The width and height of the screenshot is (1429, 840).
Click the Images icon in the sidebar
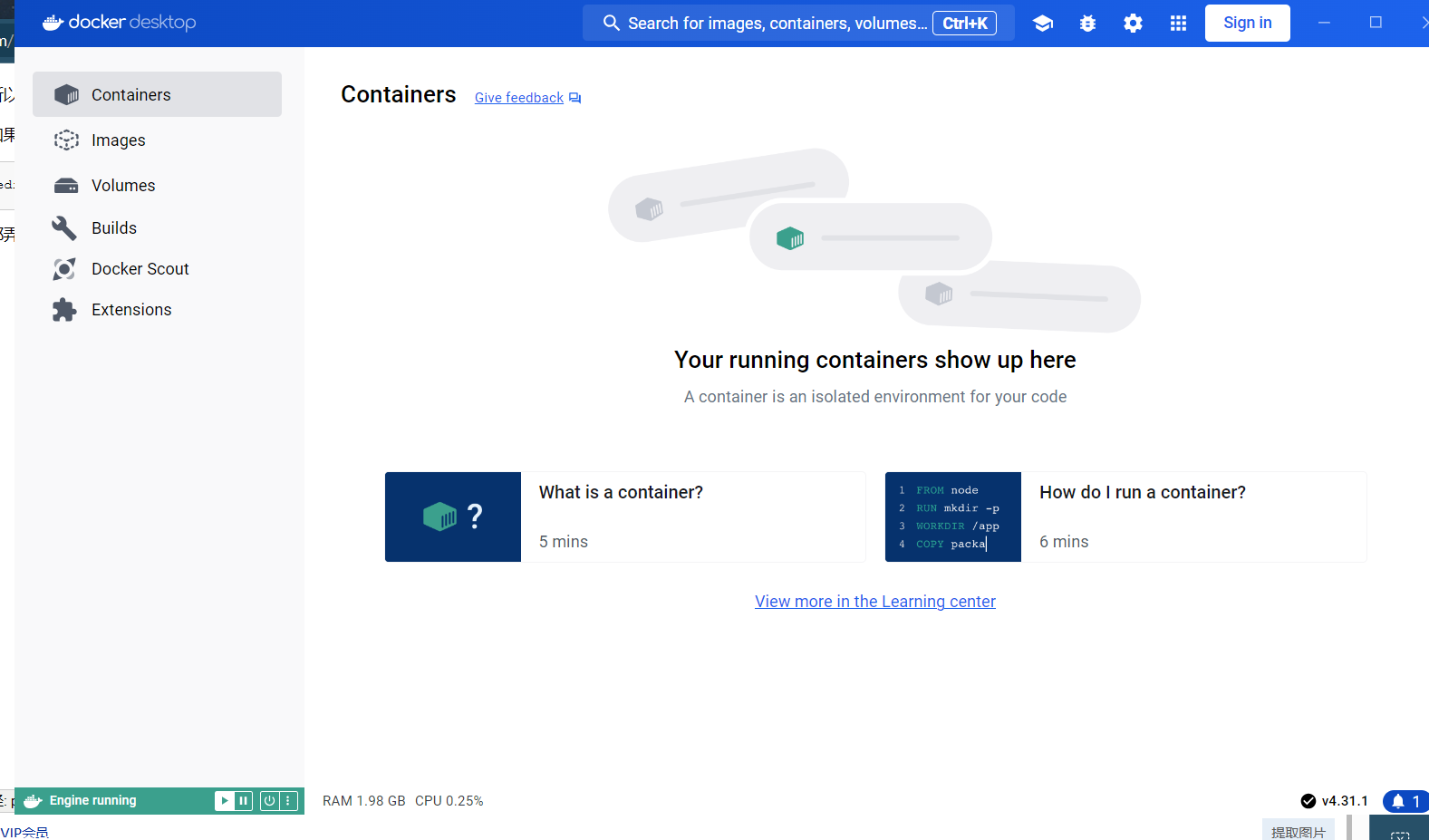pyautogui.click(x=66, y=140)
